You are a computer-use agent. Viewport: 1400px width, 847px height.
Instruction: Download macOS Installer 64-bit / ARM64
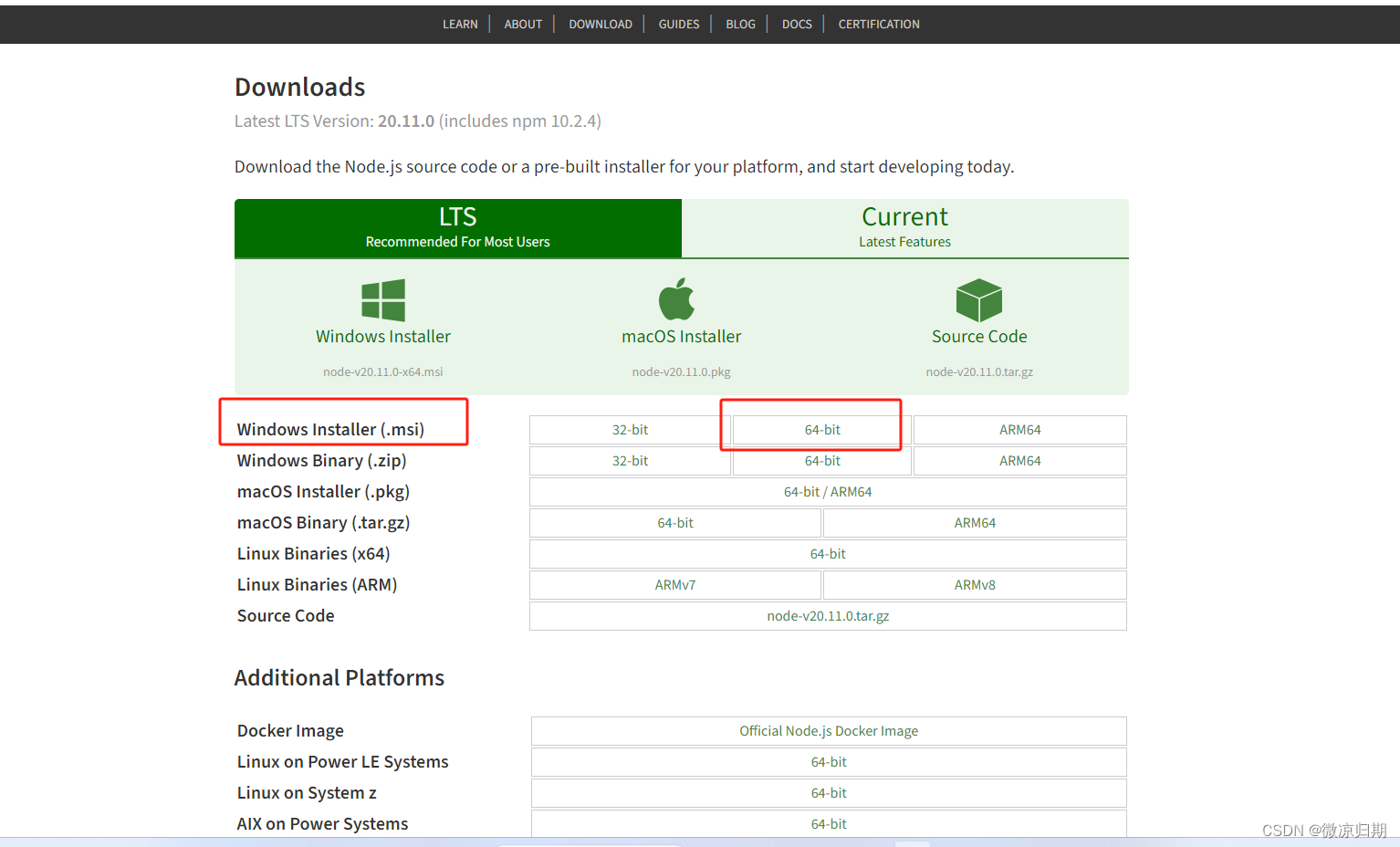click(828, 492)
